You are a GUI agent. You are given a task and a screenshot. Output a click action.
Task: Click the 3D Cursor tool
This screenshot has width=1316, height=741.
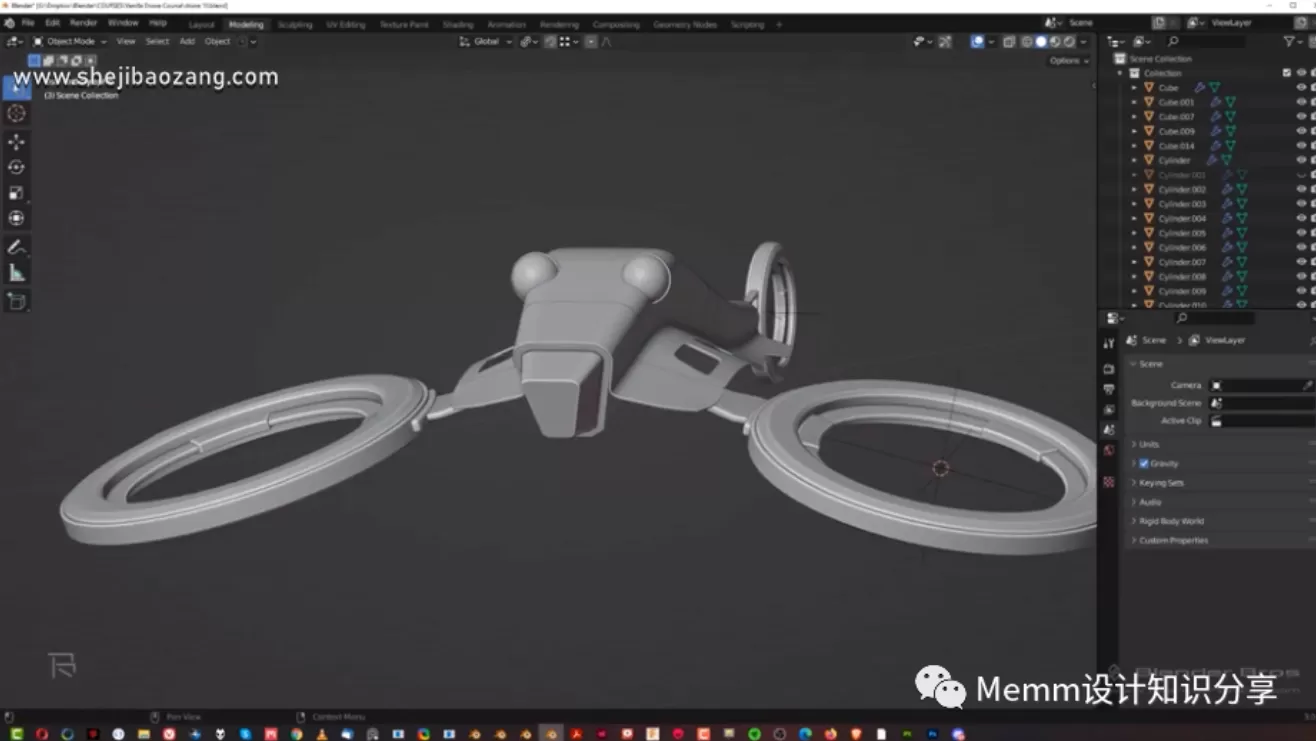click(16, 114)
